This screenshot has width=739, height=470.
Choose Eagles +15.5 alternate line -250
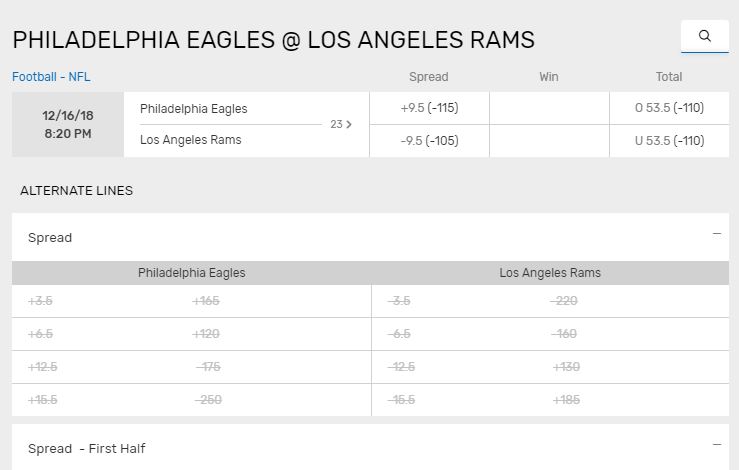pyautogui.click(x=191, y=400)
